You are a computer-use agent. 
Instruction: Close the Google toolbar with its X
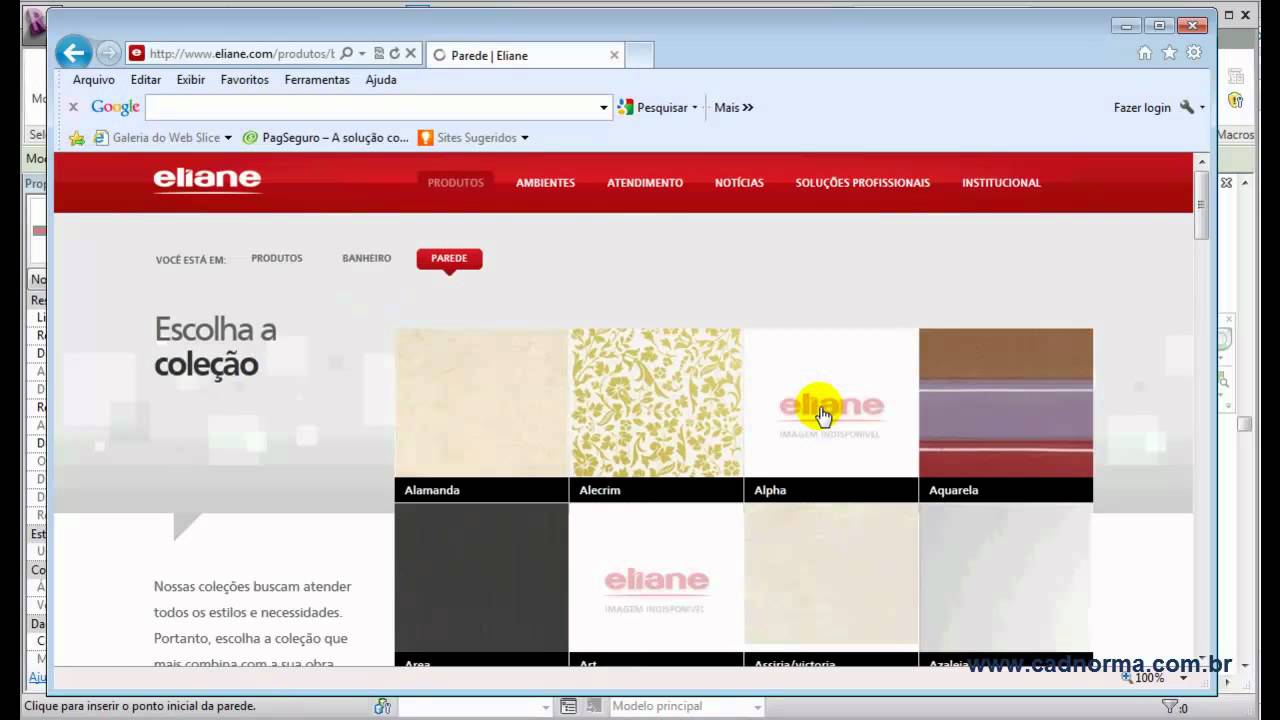pyautogui.click(x=73, y=107)
